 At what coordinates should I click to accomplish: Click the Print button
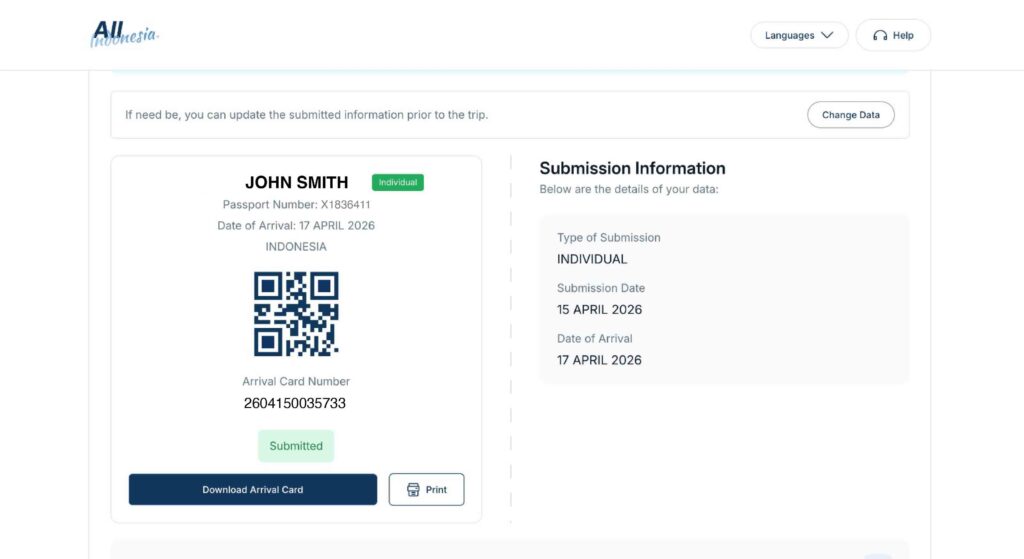(426, 489)
